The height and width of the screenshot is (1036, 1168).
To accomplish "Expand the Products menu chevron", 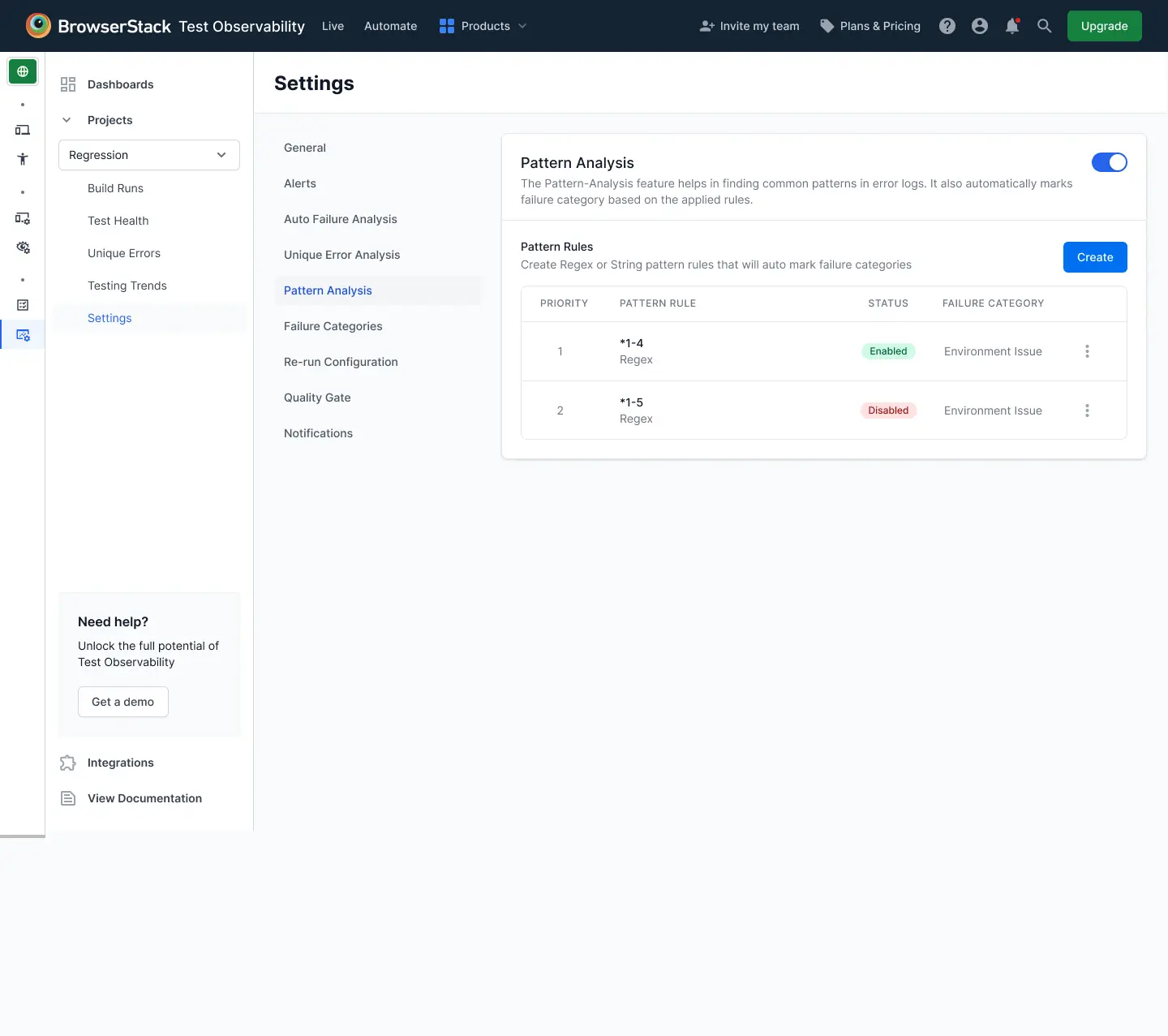I will tap(522, 26).
